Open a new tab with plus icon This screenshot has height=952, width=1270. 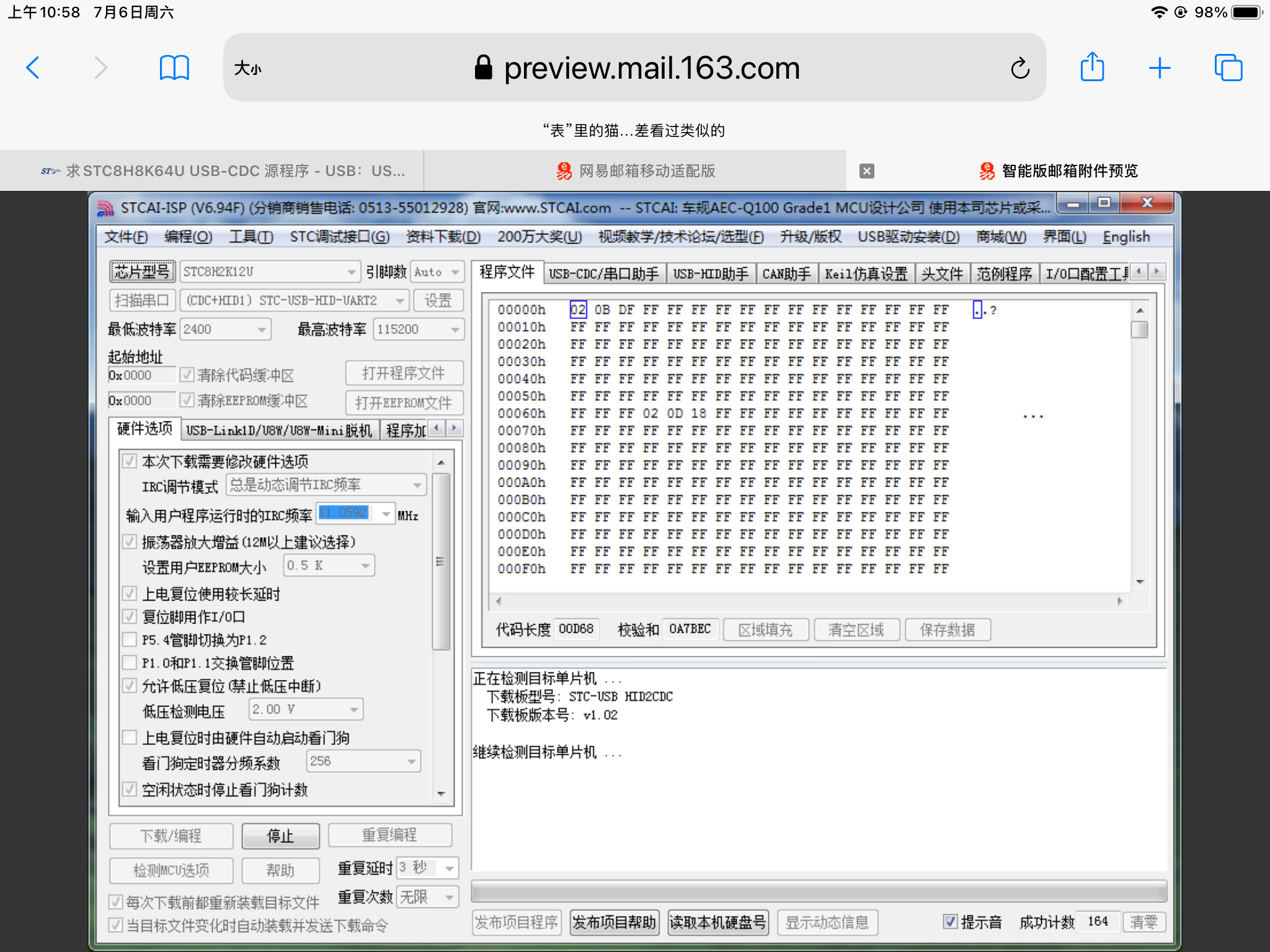(1160, 68)
